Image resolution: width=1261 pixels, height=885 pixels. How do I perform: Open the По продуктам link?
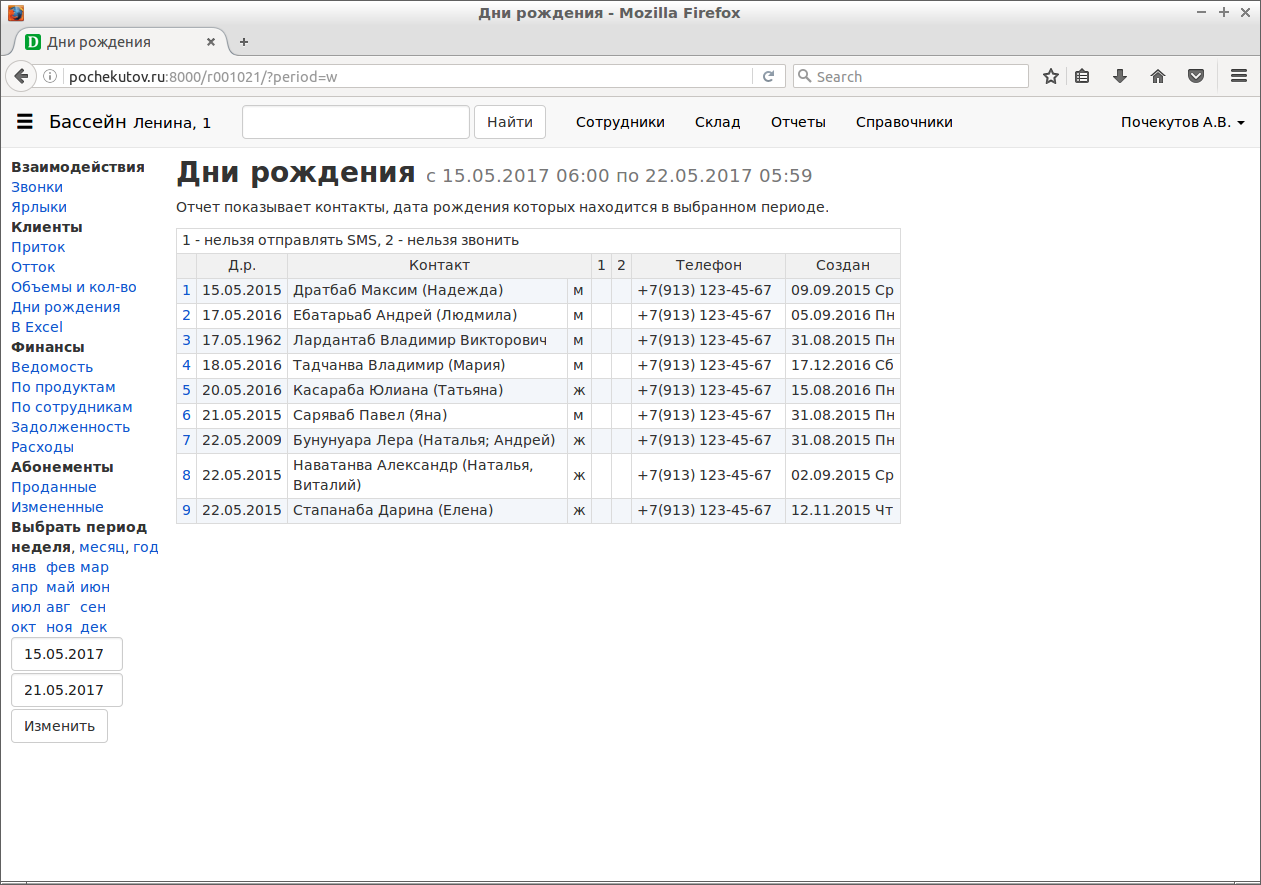point(63,387)
